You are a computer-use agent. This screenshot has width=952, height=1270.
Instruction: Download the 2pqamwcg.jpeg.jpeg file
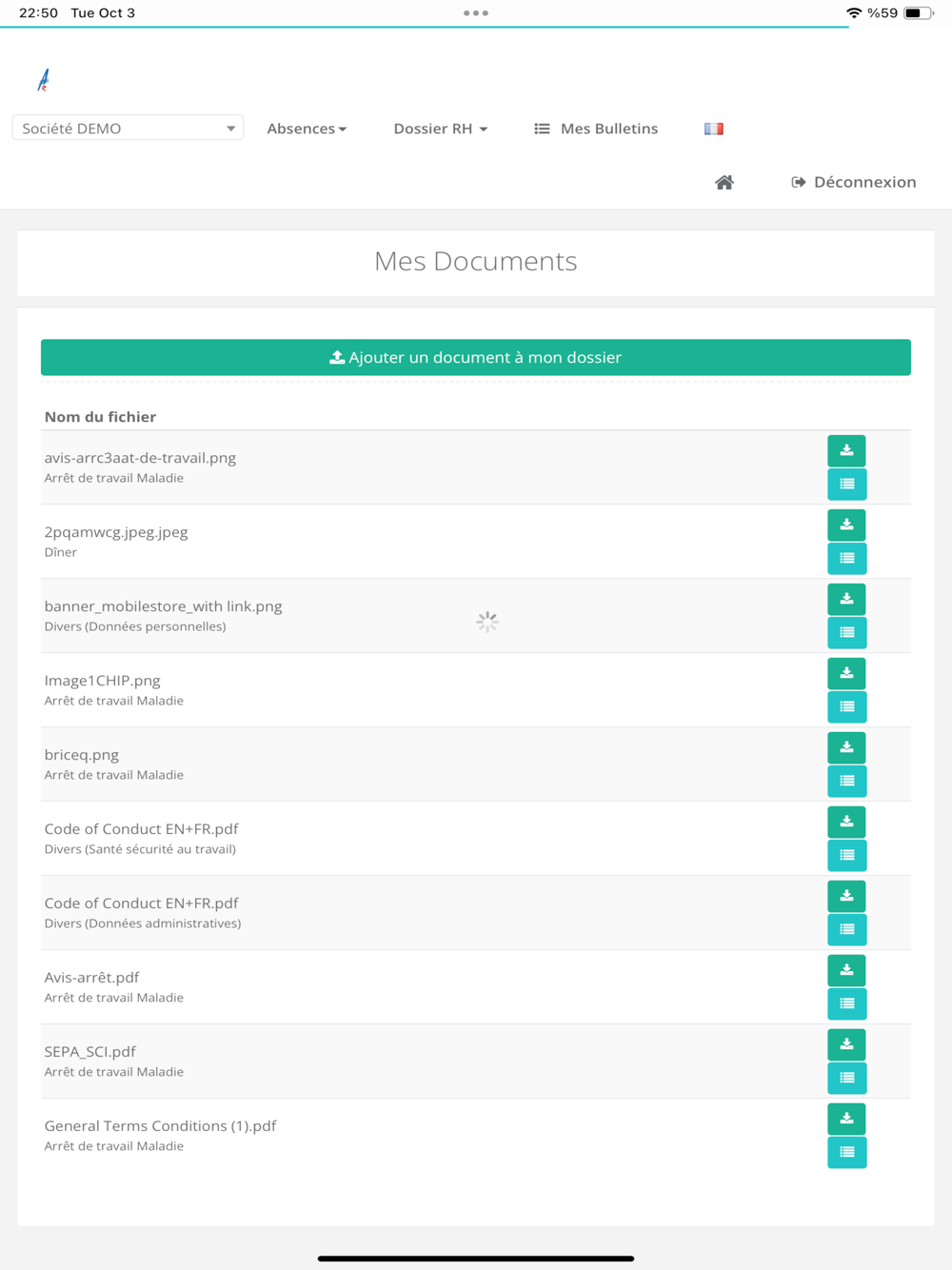click(846, 525)
